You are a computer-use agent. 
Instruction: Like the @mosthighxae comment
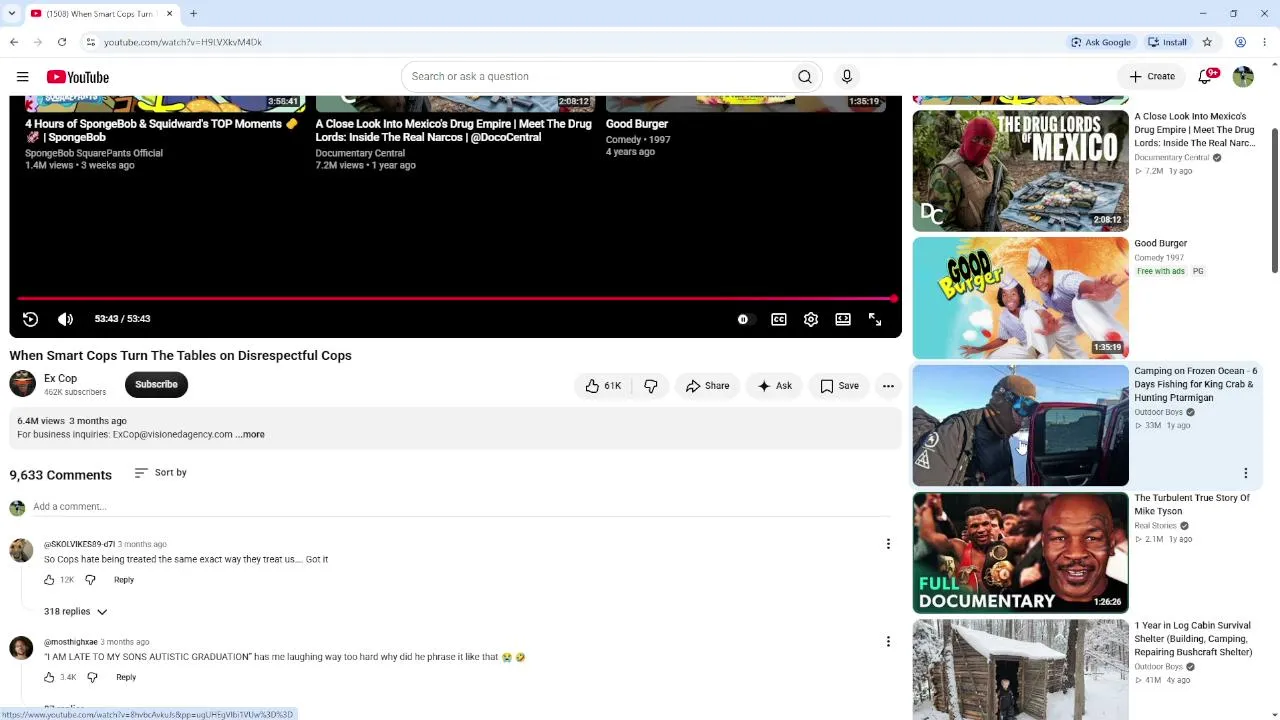tap(49, 678)
